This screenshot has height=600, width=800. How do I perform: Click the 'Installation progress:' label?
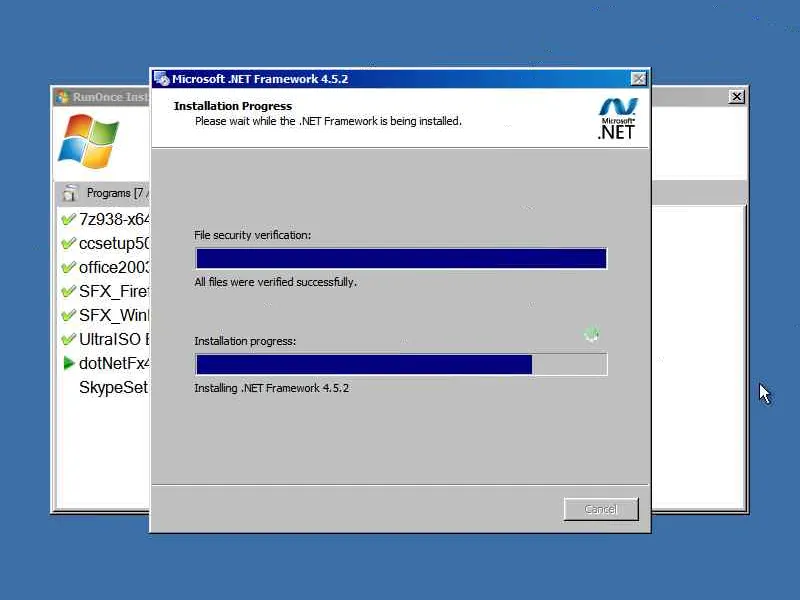pyautogui.click(x=245, y=341)
